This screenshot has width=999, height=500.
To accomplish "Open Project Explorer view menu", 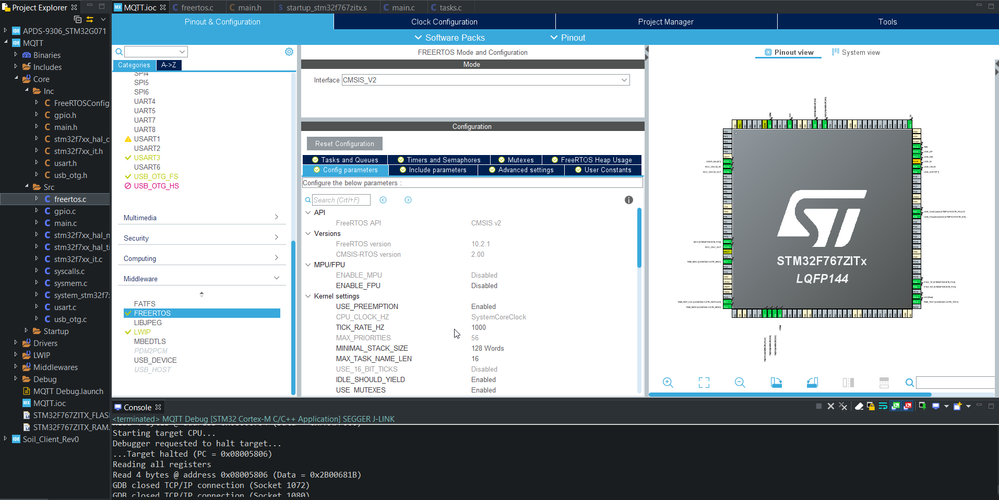I will pyautogui.click(x=103, y=20).
